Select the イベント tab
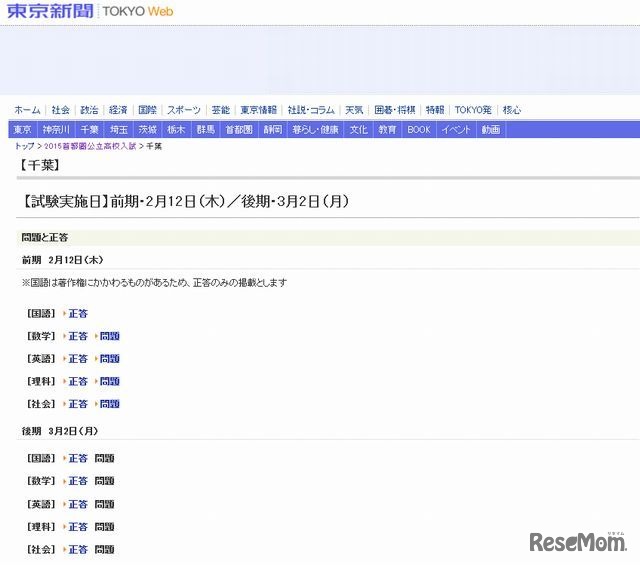Viewport: 640px width, 565px height. pos(456,130)
